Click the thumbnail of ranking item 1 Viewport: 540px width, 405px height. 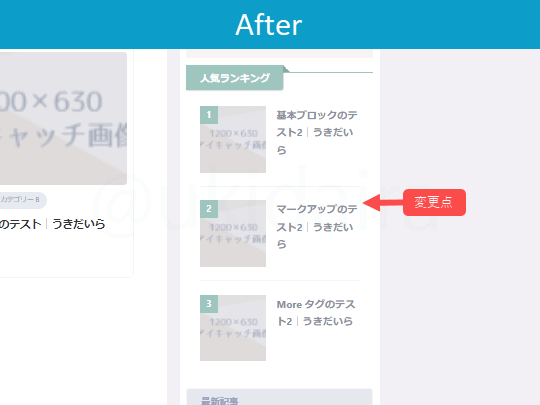coord(233,139)
